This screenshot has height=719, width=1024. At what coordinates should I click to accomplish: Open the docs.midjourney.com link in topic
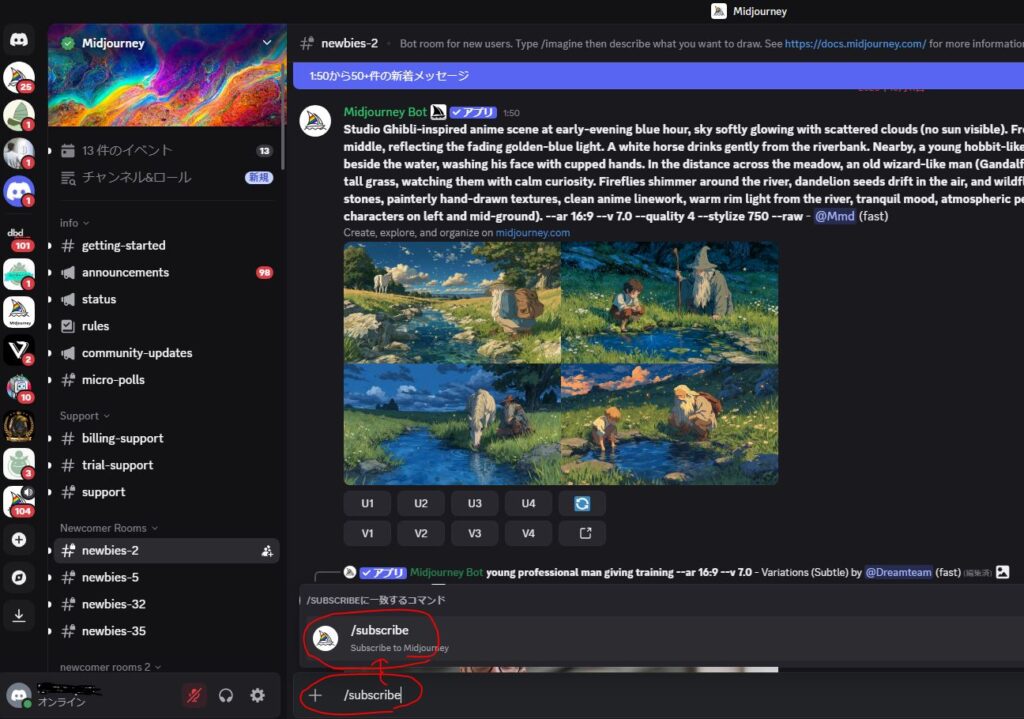[855, 44]
